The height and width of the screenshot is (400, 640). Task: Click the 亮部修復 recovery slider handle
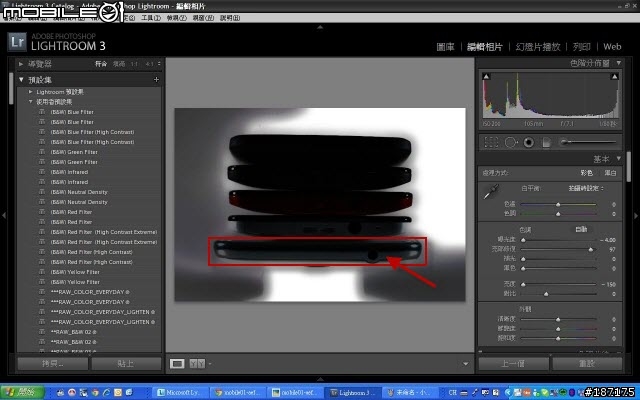(x=591, y=249)
